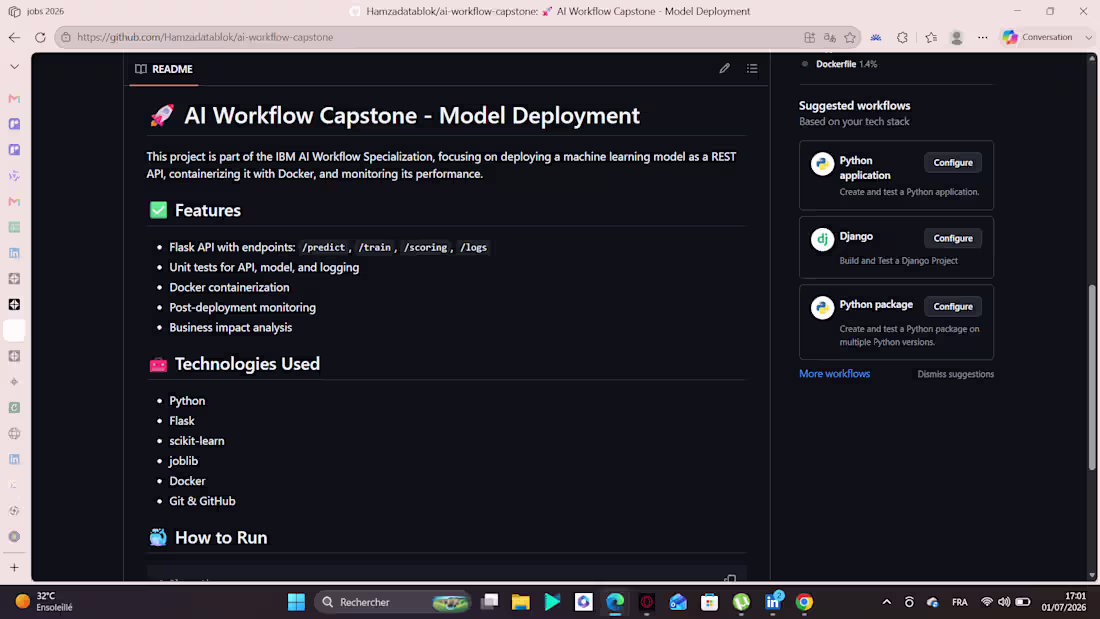
Task: Add a new tab with plus icon
Action: [15, 567]
